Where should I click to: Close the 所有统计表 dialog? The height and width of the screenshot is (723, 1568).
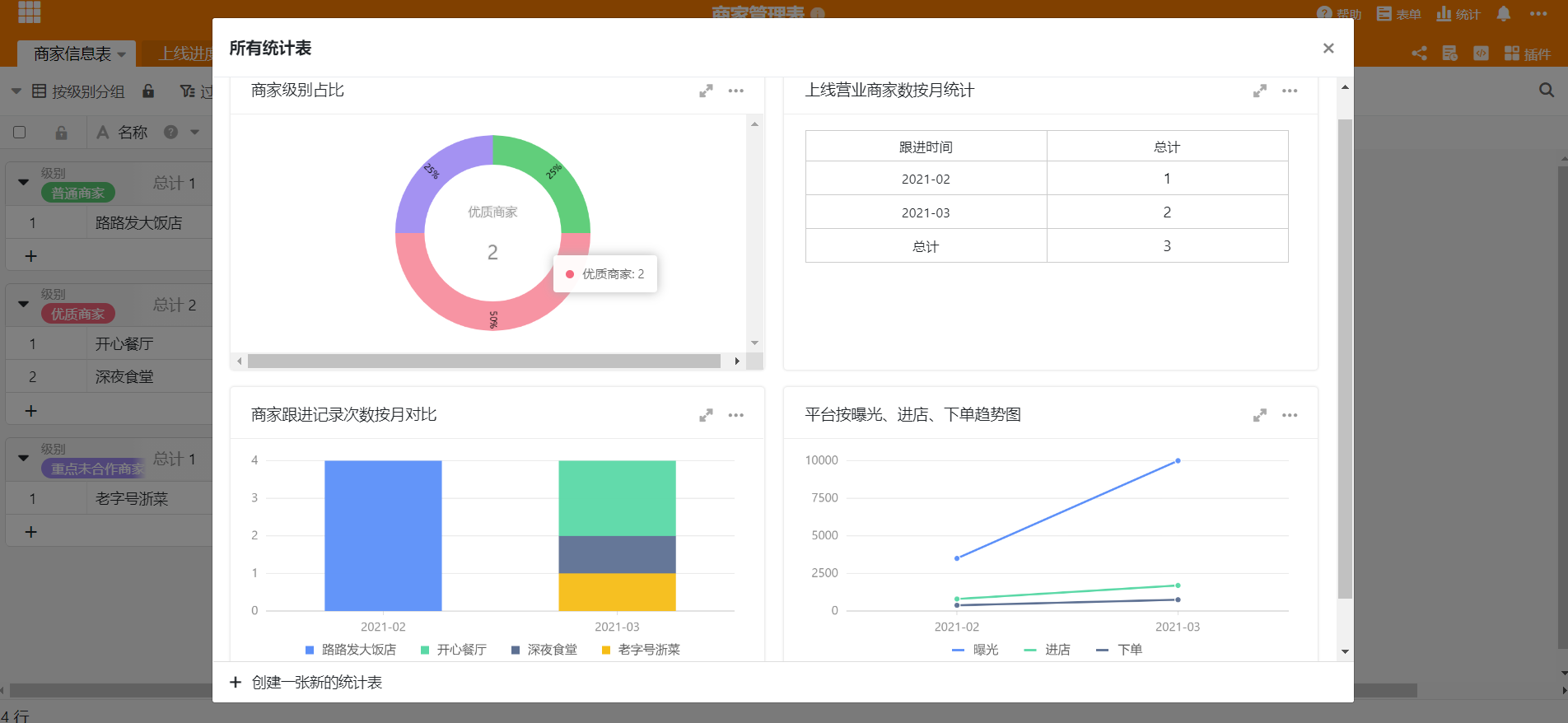(1328, 49)
